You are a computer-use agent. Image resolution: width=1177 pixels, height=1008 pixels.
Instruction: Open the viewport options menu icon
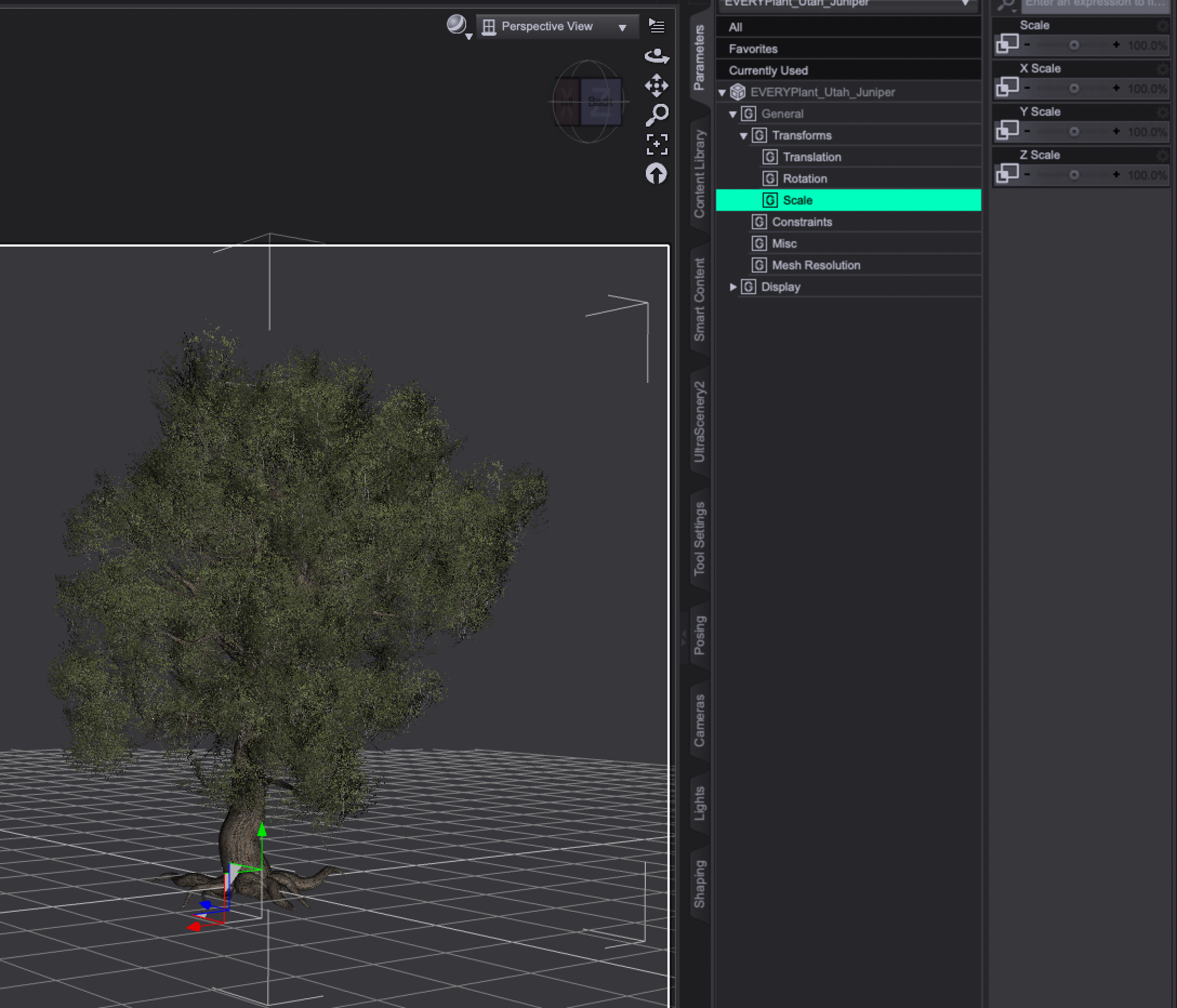(x=657, y=26)
